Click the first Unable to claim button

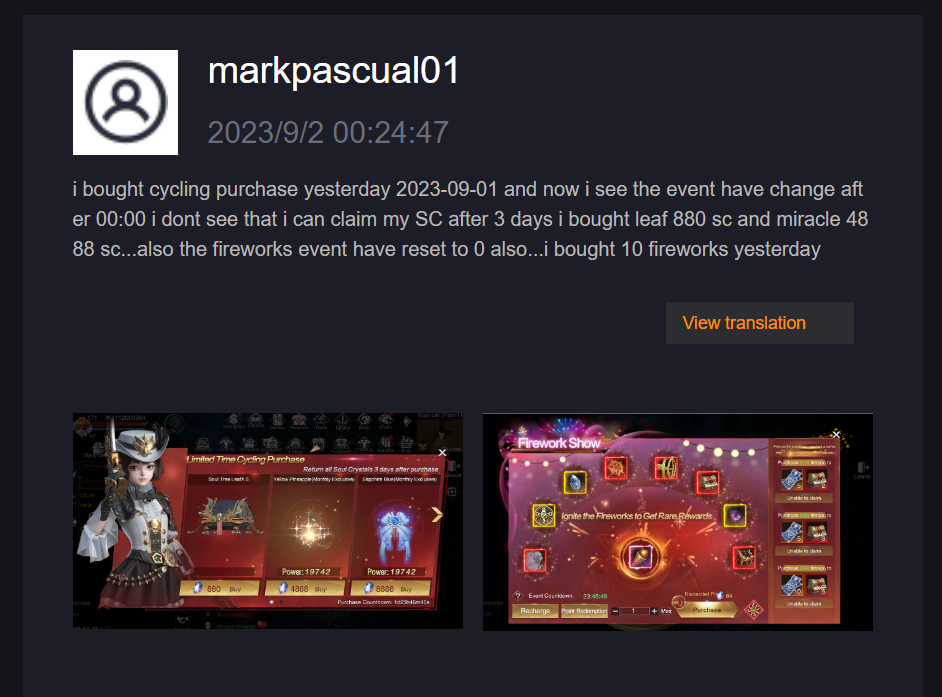tap(804, 498)
